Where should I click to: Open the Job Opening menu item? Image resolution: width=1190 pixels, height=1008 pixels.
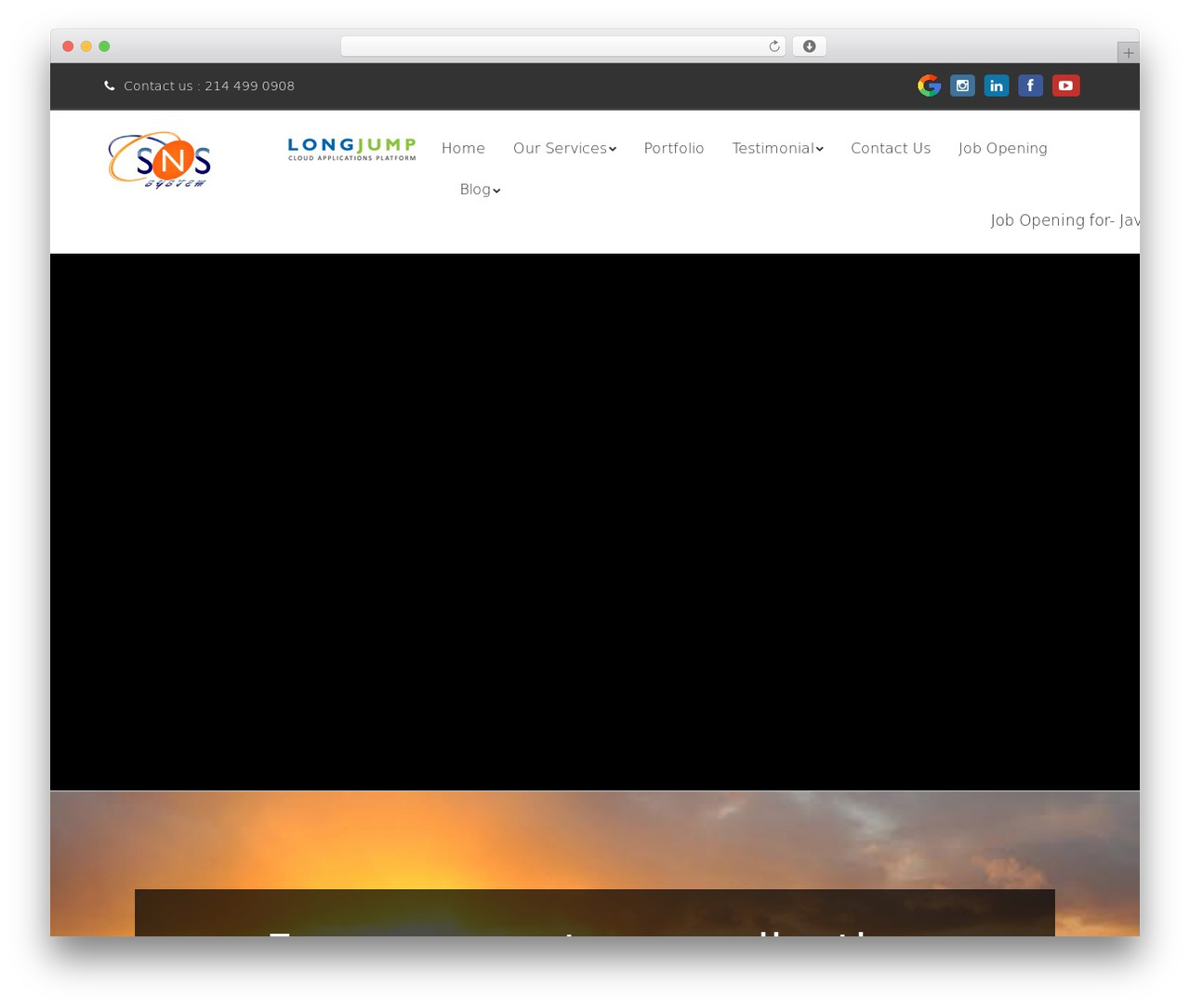coord(1003,149)
